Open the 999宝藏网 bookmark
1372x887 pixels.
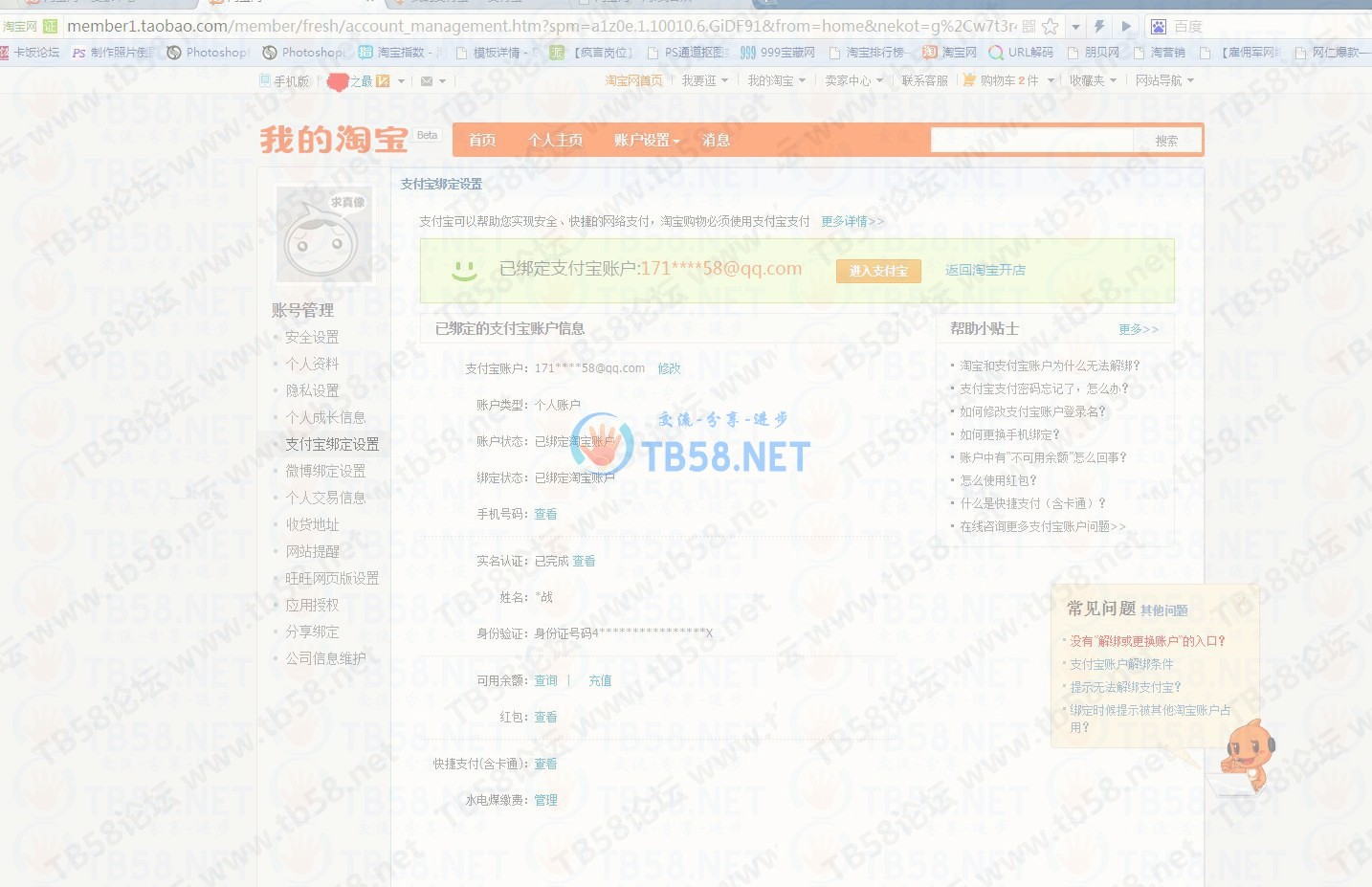(x=778, y=53)
